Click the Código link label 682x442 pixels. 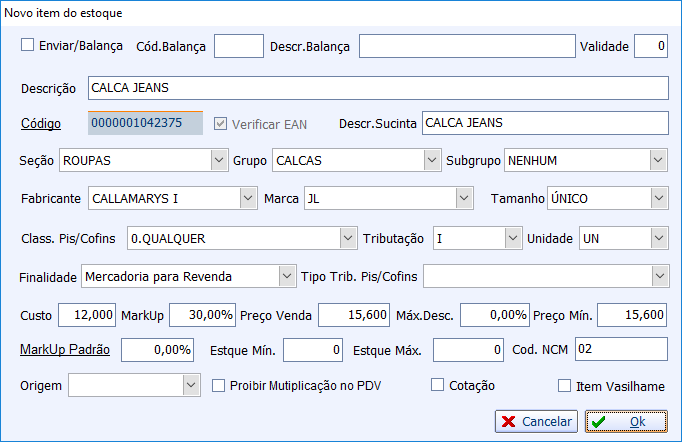42,124
